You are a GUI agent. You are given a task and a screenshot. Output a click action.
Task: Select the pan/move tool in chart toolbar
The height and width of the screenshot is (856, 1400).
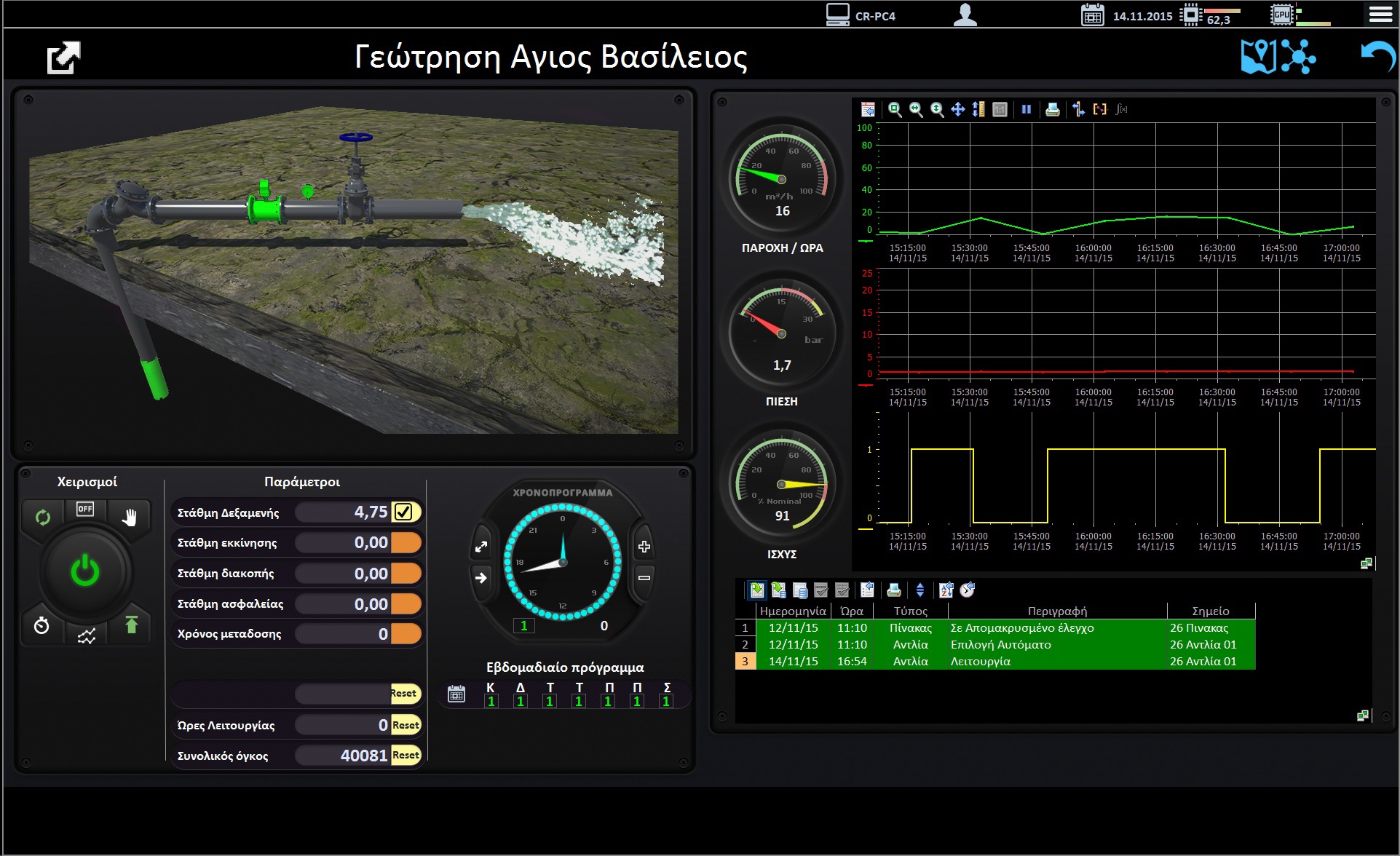958,109
